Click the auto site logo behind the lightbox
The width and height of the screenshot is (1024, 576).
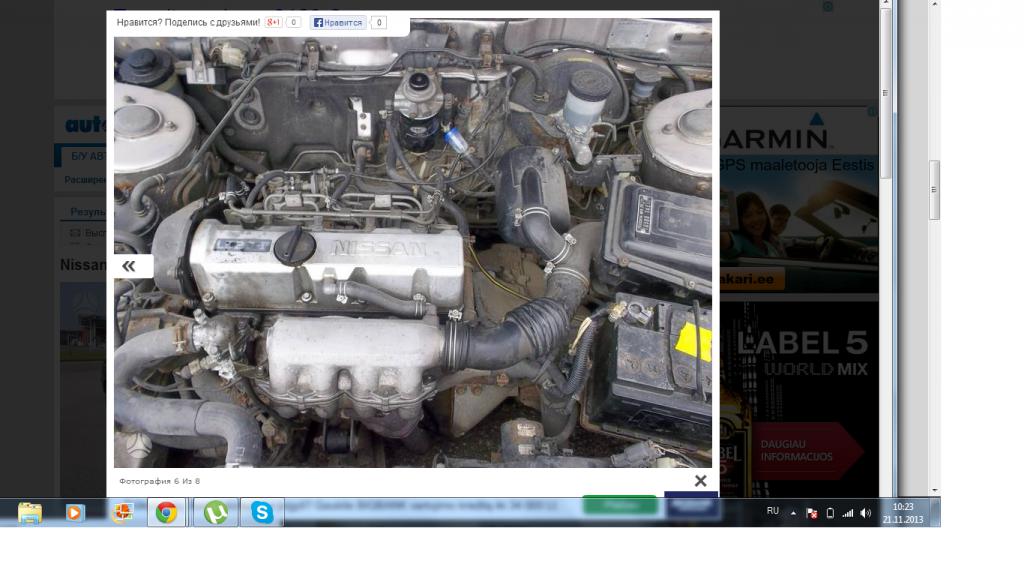click(86, 124)
